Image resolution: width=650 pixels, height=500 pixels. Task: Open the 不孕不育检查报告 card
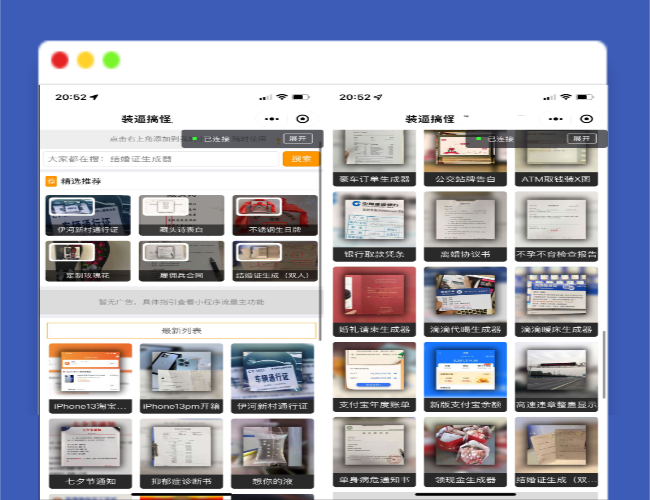pyautogui.click(x=556, y=226)
